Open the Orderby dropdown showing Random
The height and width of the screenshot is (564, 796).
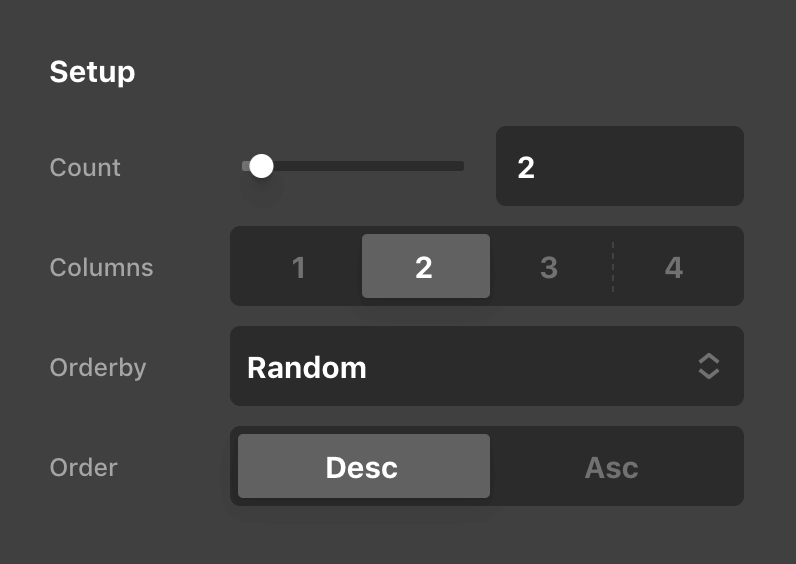click(x=486, y=366)
